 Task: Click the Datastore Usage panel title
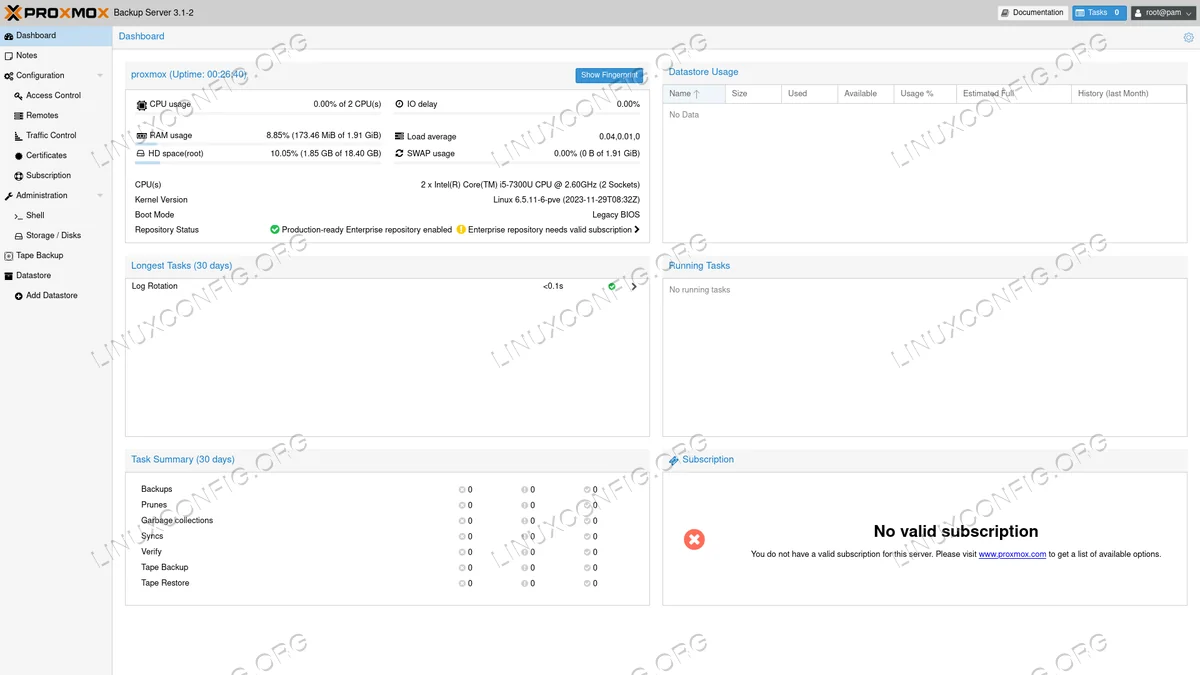[703, 72]
